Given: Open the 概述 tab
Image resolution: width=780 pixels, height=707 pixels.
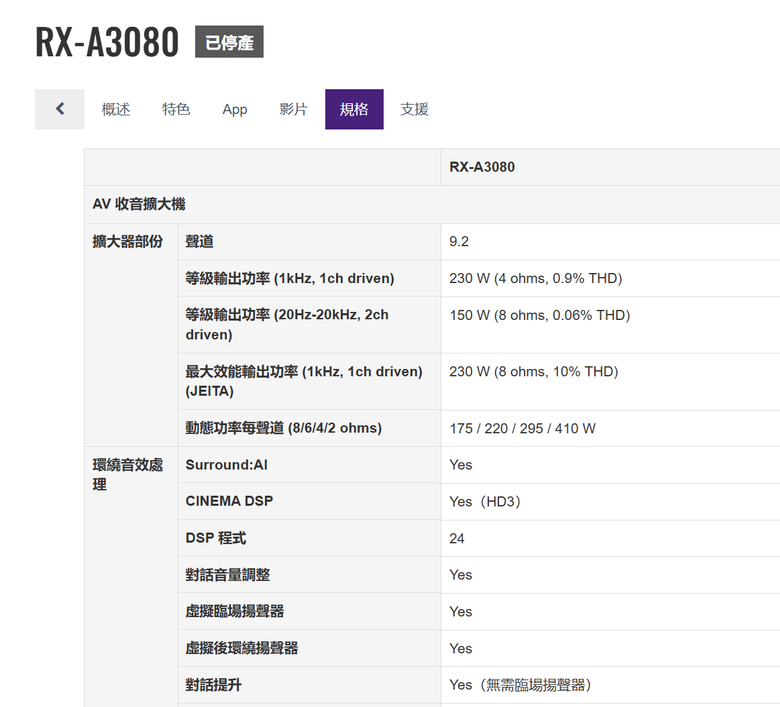Looking at the screenshot, I should coord(116,109).
